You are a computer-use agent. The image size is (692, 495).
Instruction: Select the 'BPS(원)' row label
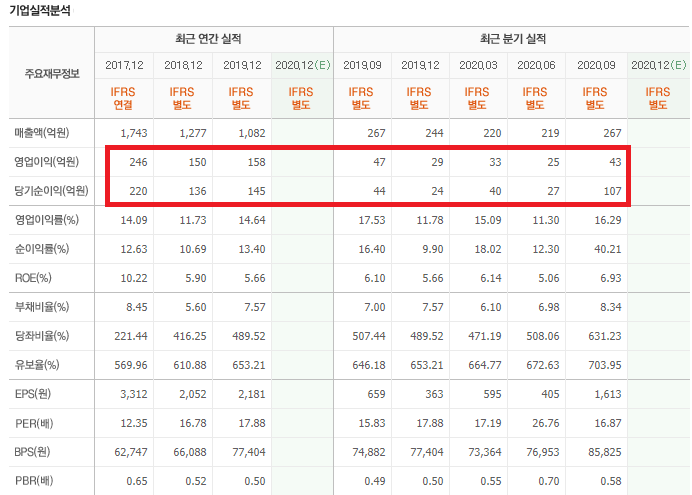[x=33, y=452]
